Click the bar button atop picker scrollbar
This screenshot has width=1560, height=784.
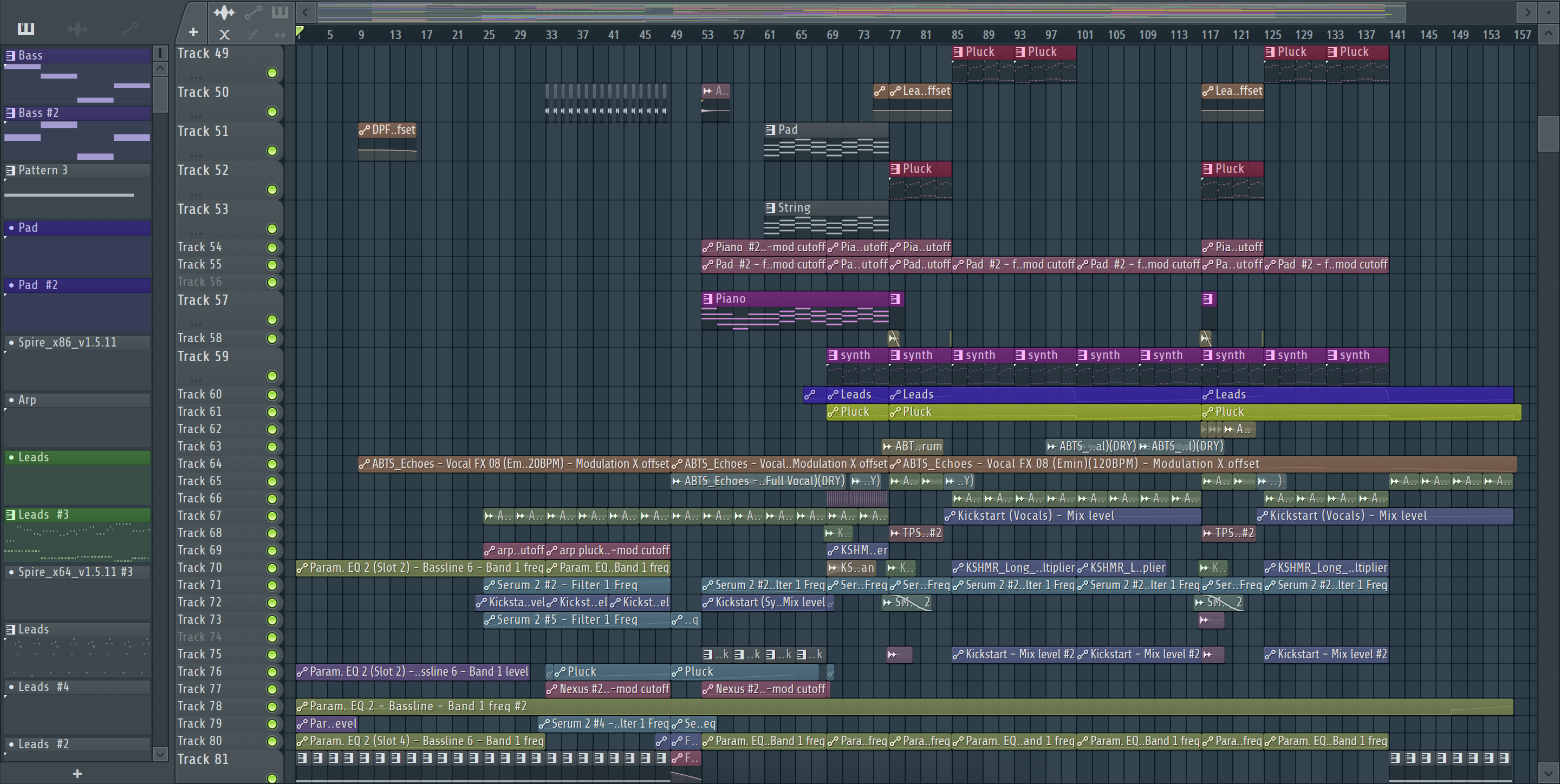[160, 53]
